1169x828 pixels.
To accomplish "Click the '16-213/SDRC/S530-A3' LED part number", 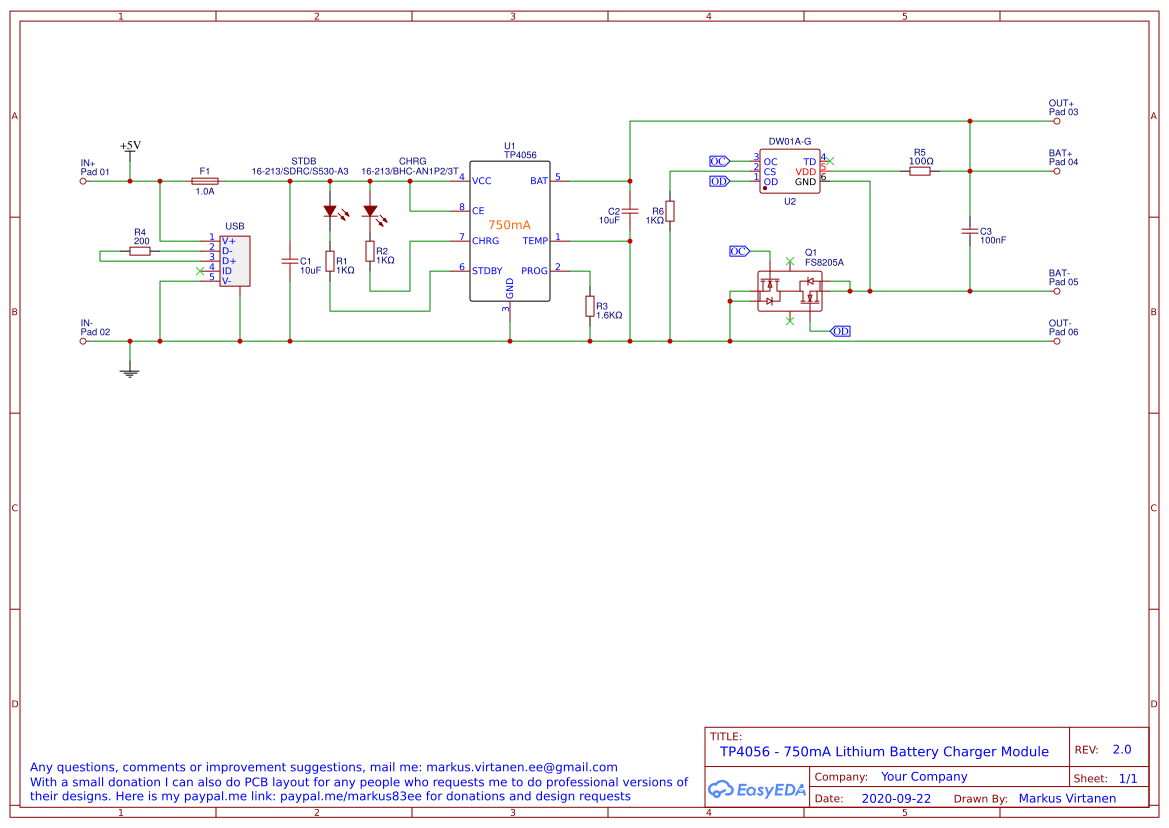I will point(300,171).
